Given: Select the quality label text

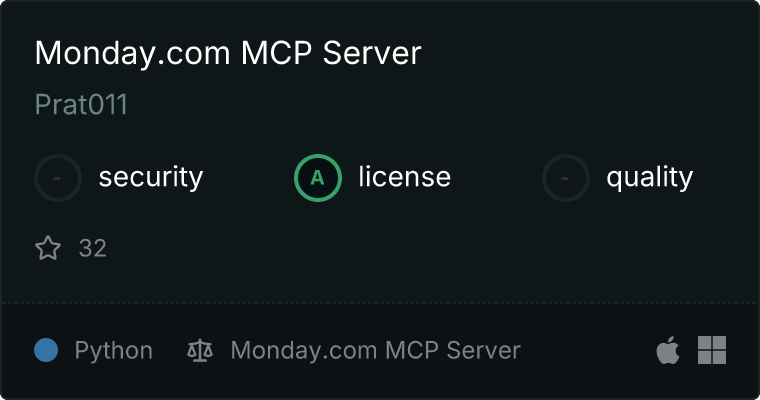Looking at the screenshot, I should (649, 177).
